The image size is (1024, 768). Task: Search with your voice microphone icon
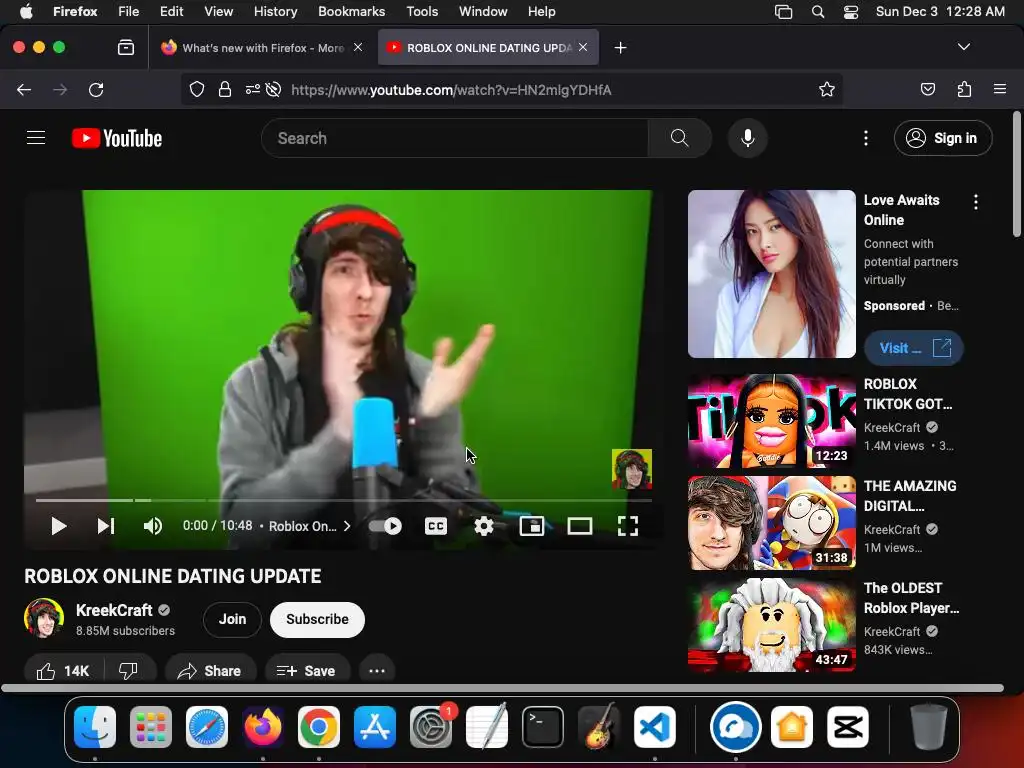point(748,138)
